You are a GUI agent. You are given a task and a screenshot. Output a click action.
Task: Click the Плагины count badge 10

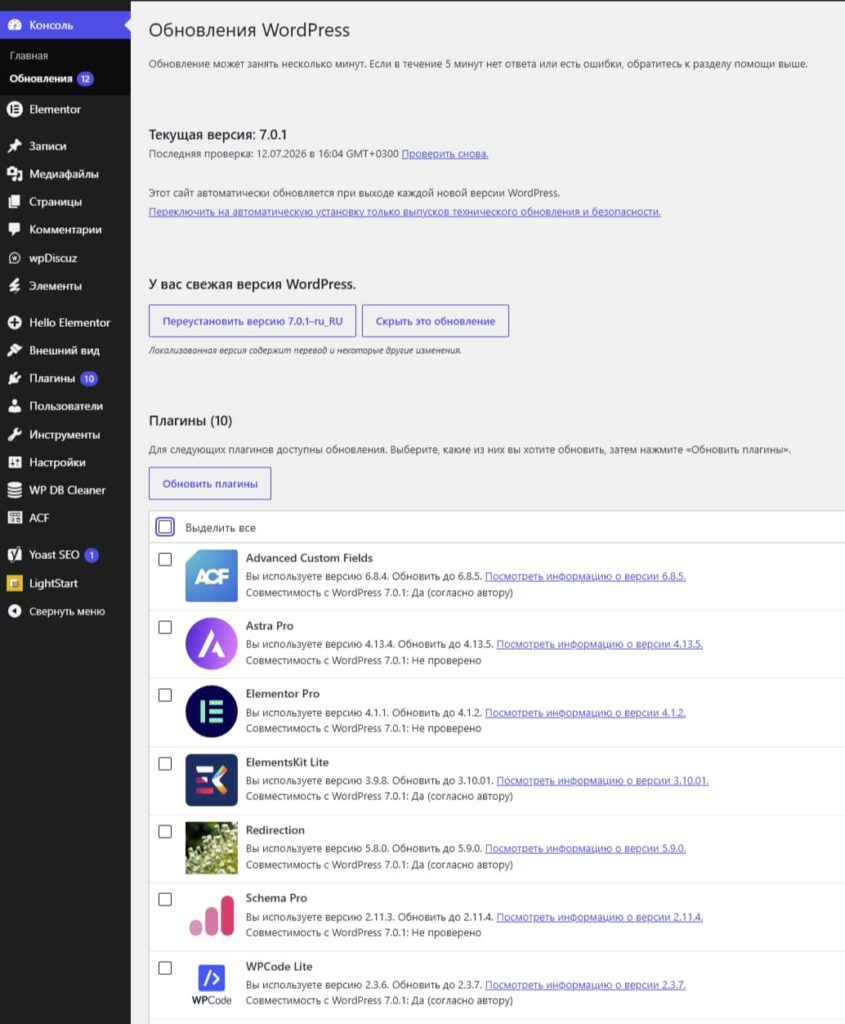[x=89, y=378]
